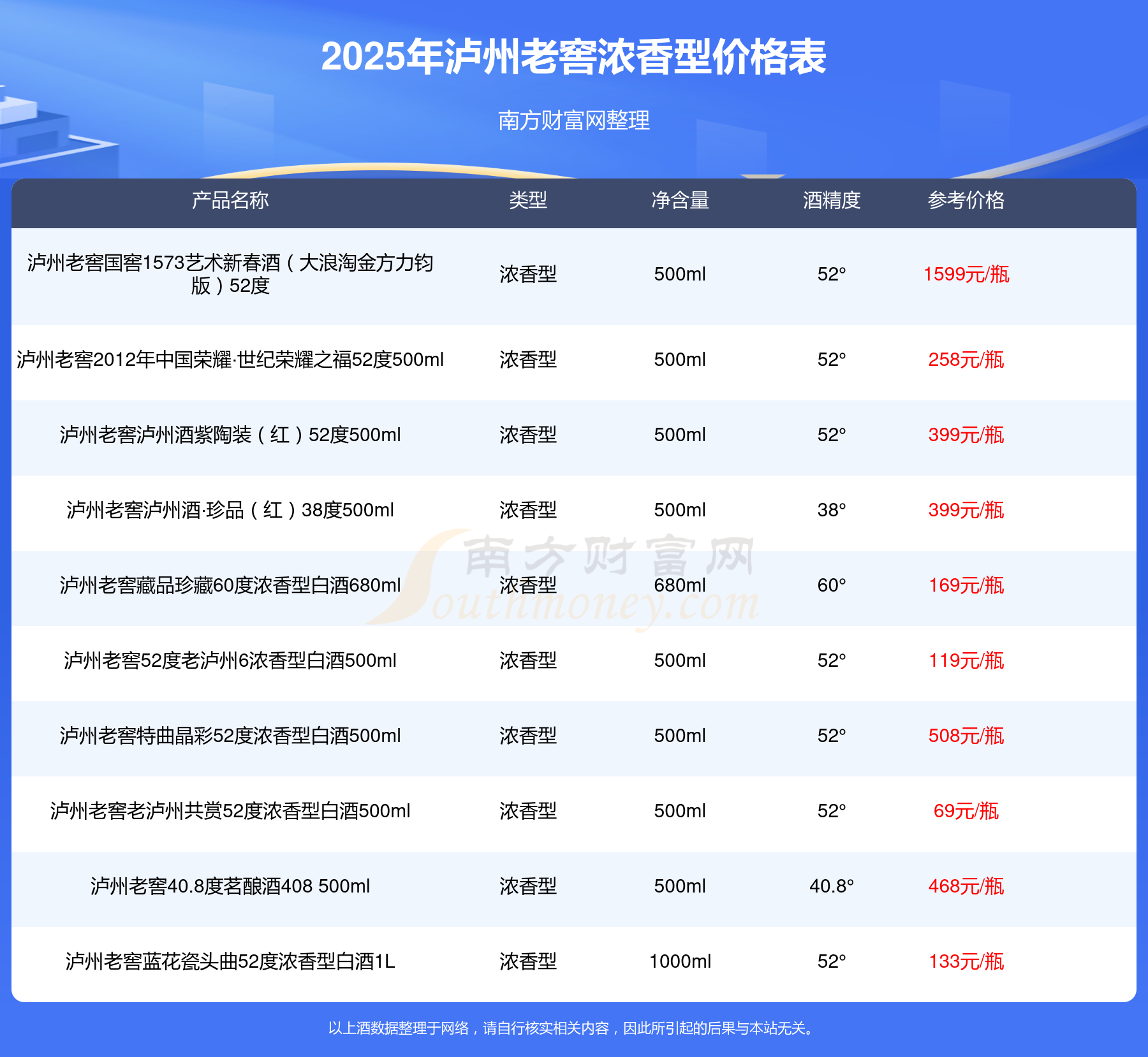Click 52° in the 蓝花瓷头曲 row
Image resolution: width=1148 pixels, height=1057 pixels.
tap(832, 961)
